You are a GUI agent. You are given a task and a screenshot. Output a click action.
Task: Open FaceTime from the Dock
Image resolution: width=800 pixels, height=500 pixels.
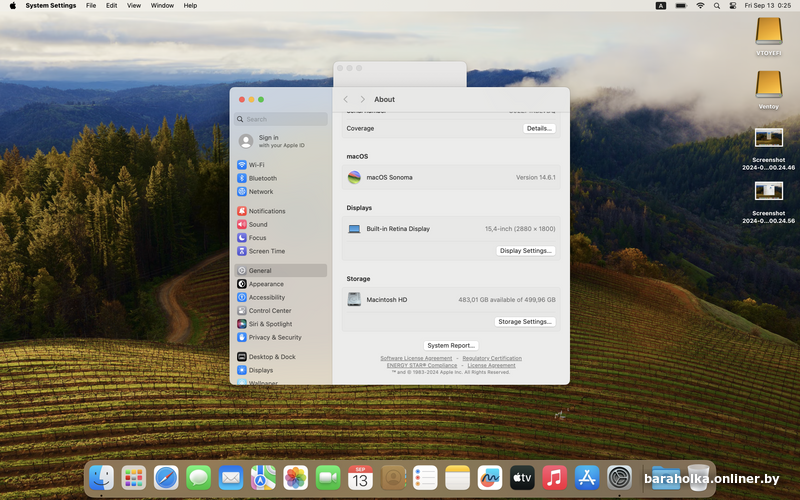point(328,478)
